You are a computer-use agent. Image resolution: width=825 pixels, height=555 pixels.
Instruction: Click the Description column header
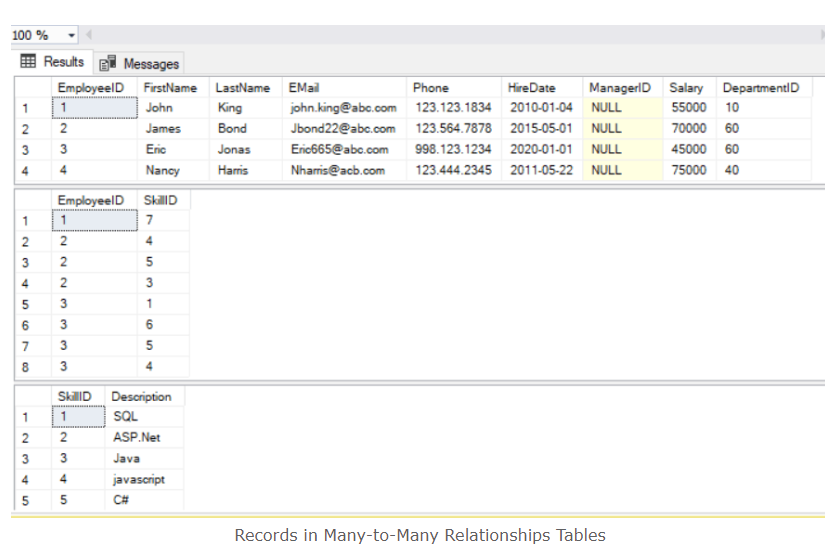click(141, 397)
